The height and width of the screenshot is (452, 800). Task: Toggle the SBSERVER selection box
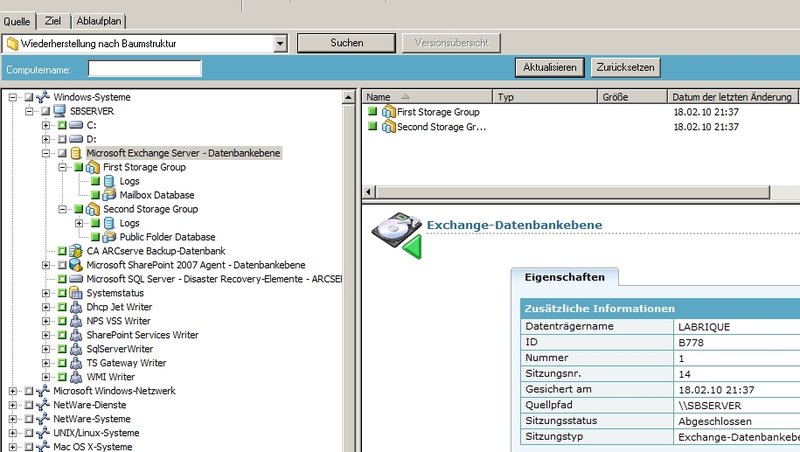pos(46,111)
